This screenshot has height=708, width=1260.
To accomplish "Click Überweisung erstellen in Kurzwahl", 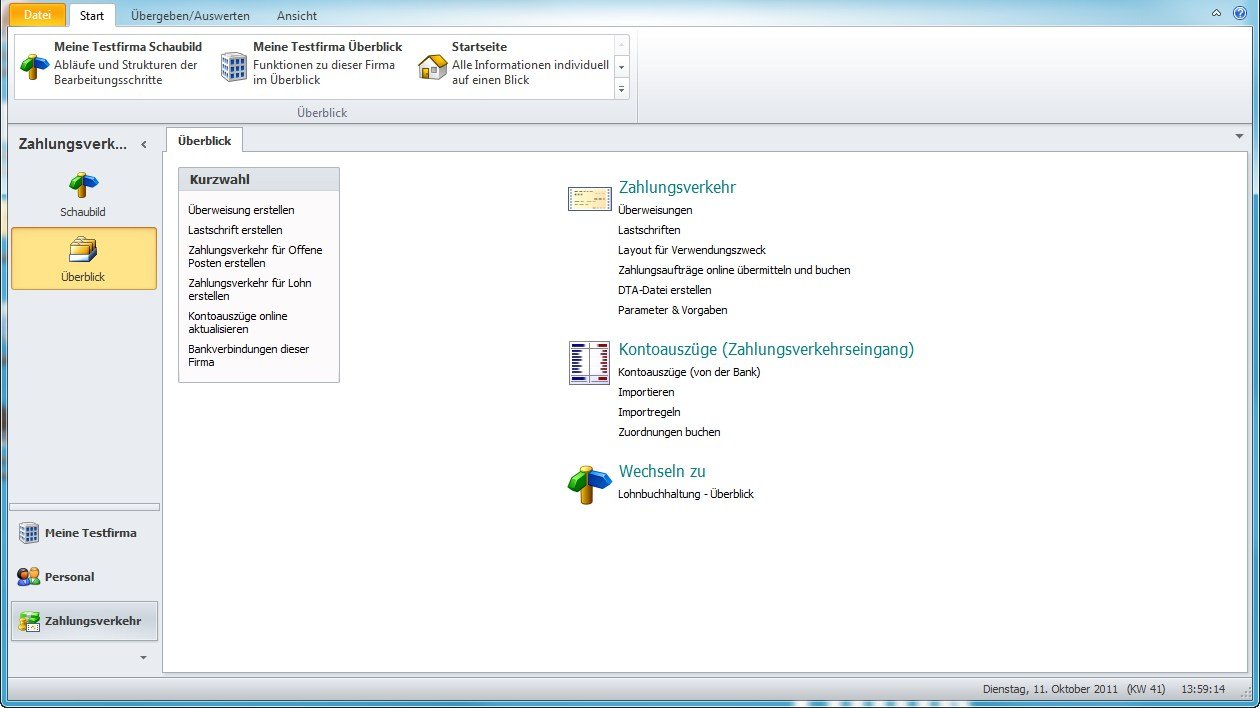I will pos(241,210).
